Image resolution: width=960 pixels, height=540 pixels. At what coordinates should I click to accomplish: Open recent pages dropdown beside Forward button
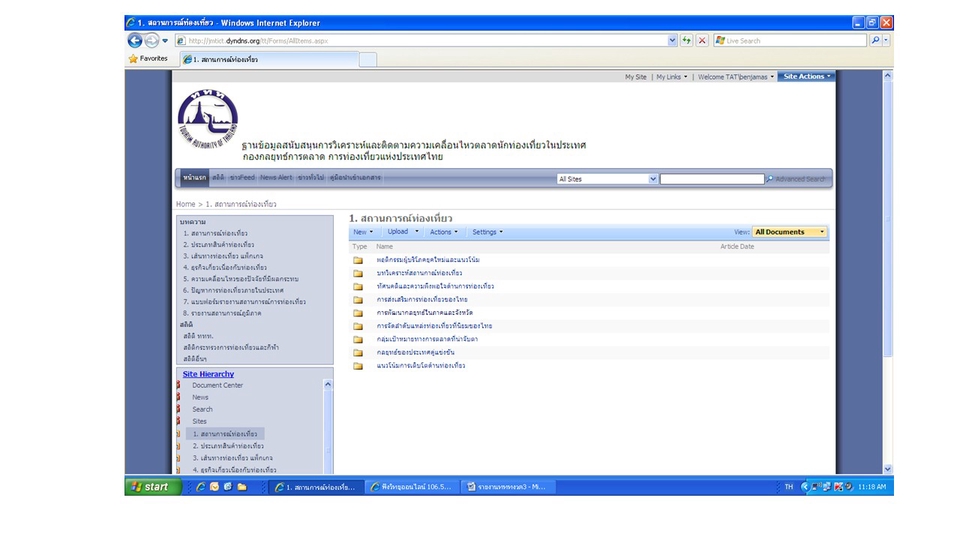pos(165,41)
